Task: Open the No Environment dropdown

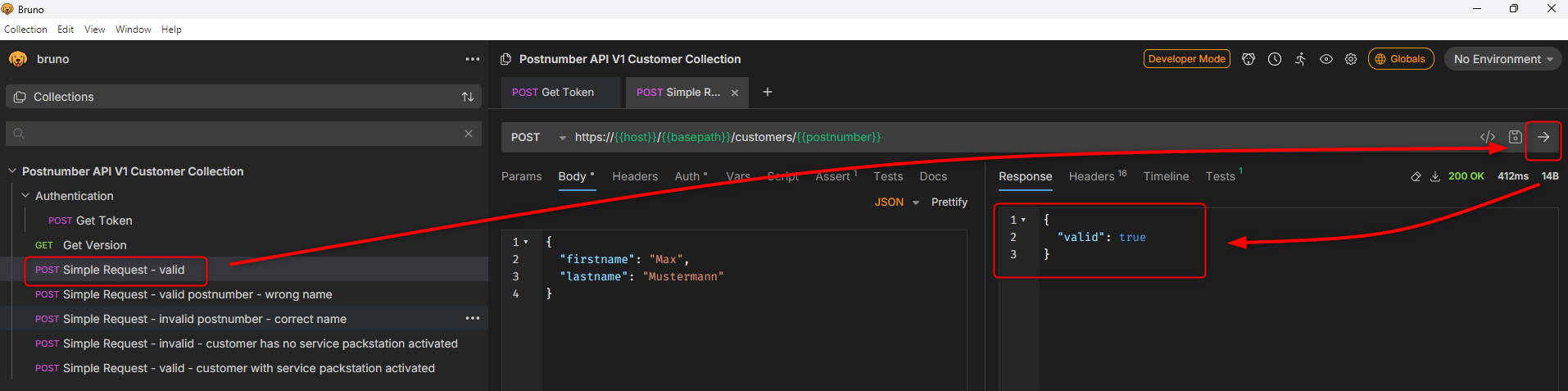Action: click(x=1503, y=59)
